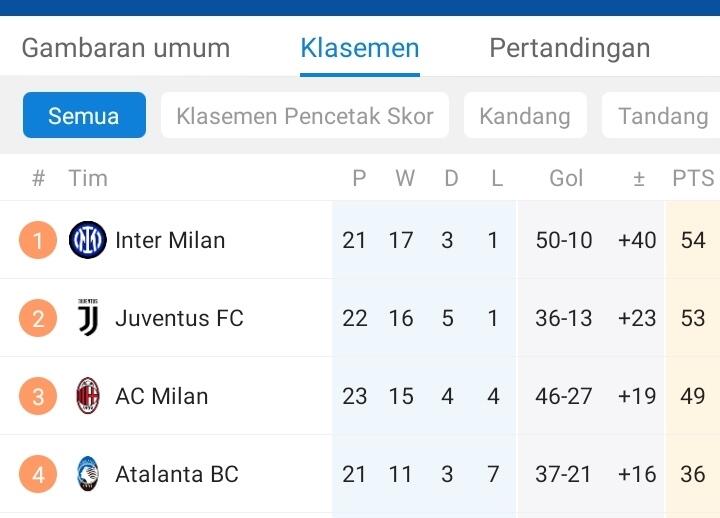Click the orange rank 3 badge
This screenshot has height=518, width=720.
coord(38,396)
